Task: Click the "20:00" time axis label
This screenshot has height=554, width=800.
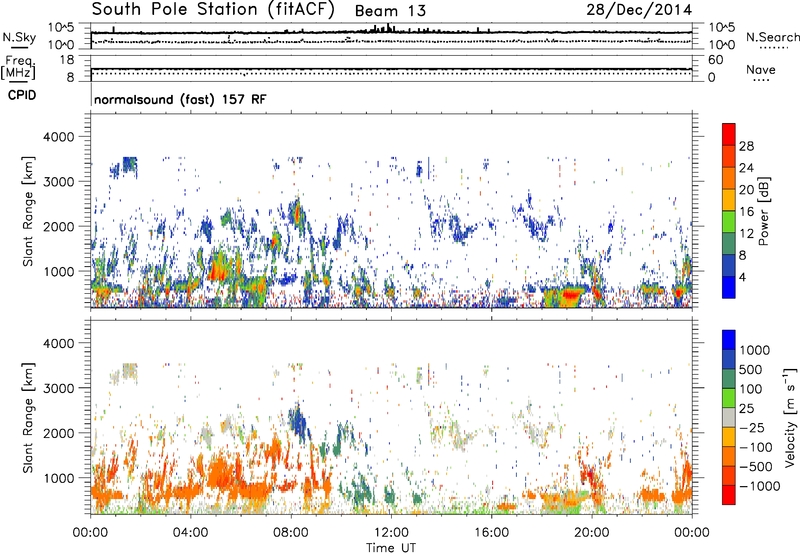Action: click(x=592, y=533)
